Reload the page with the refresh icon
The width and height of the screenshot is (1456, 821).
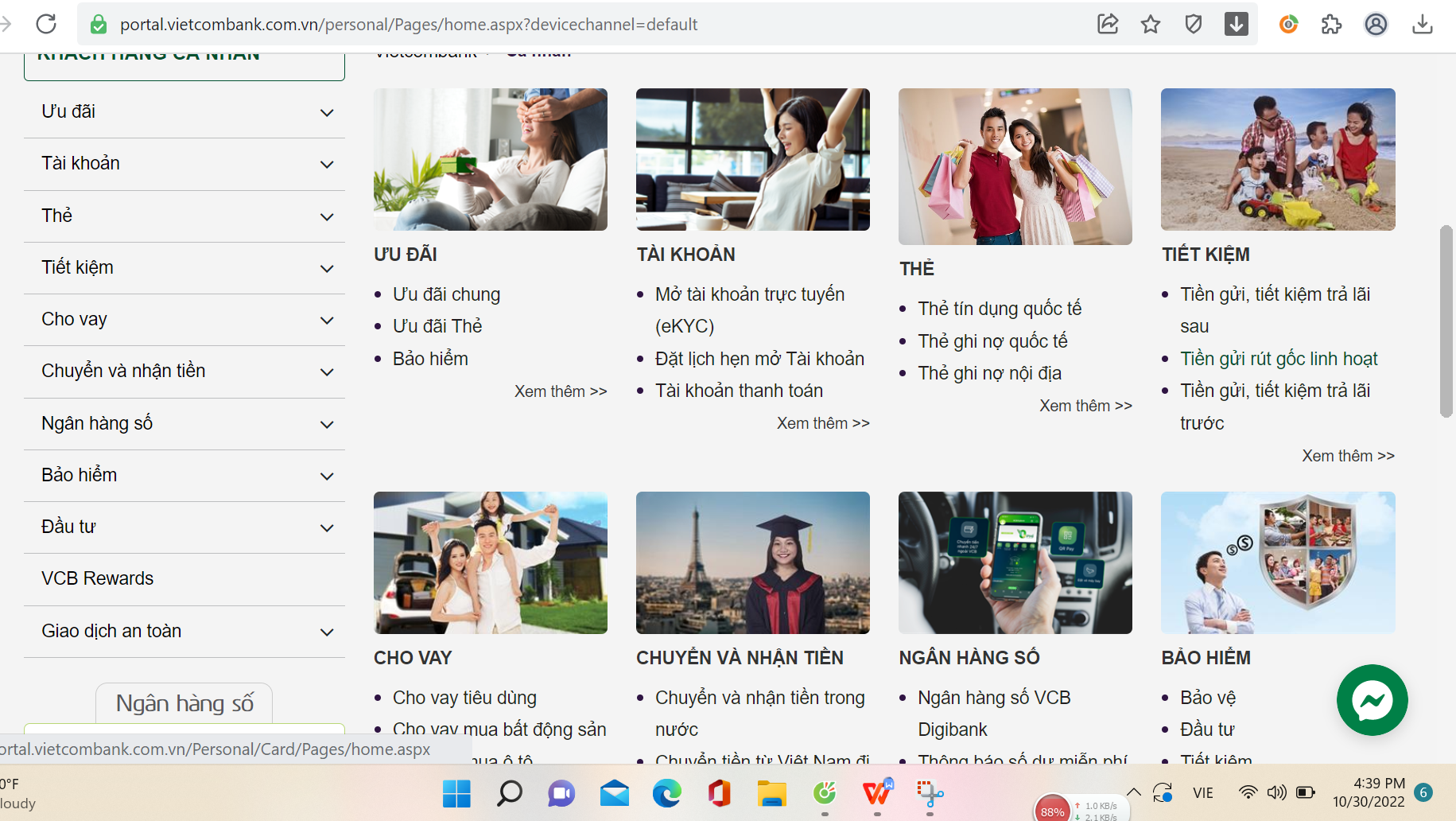46,24
